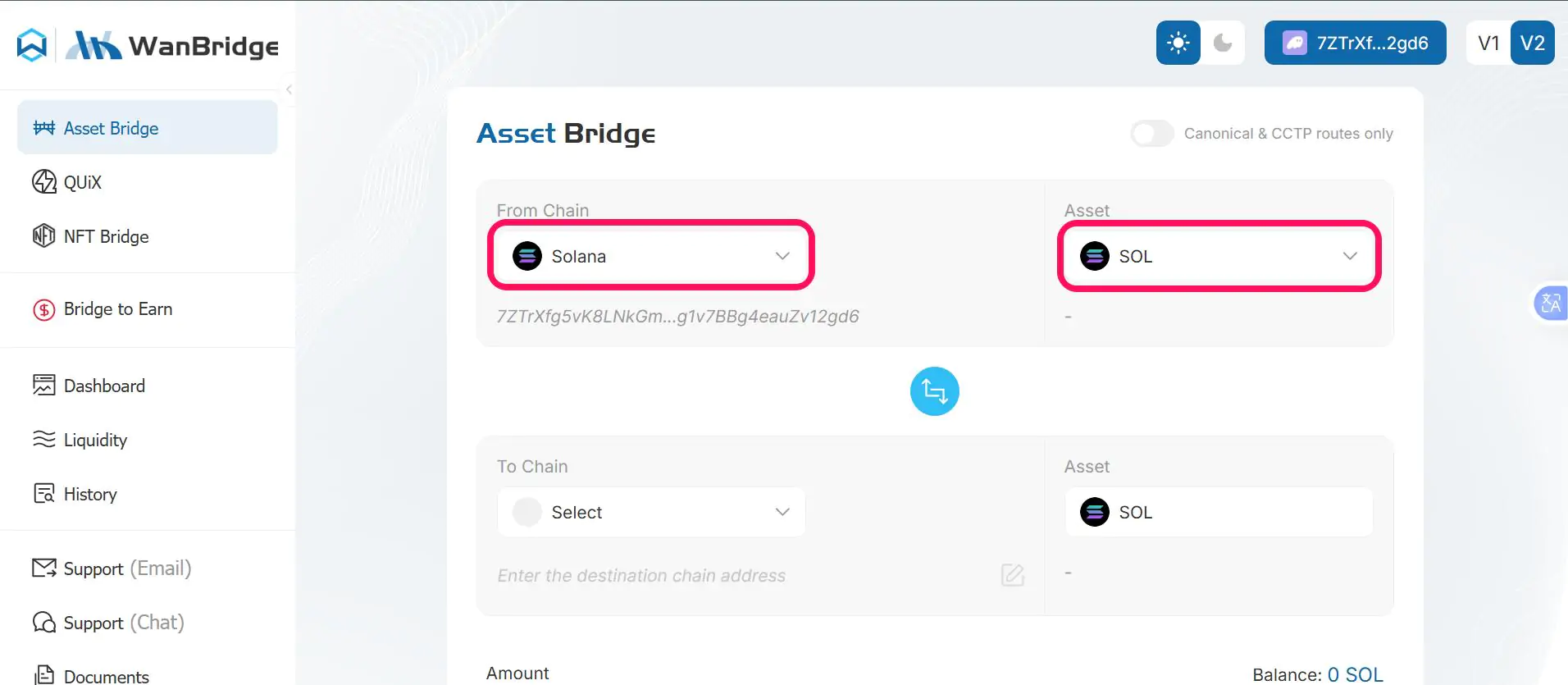Open the Dashboard panel
The height and width of the screenshot is (685, 1568).
(103, 386)
